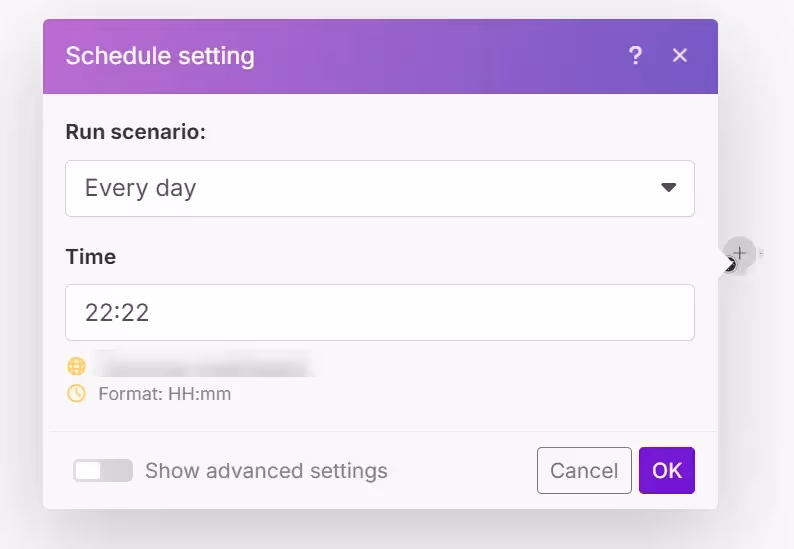794x549 pixels.
Task: Select the Every day text value
Action: (x=141, y=188)
